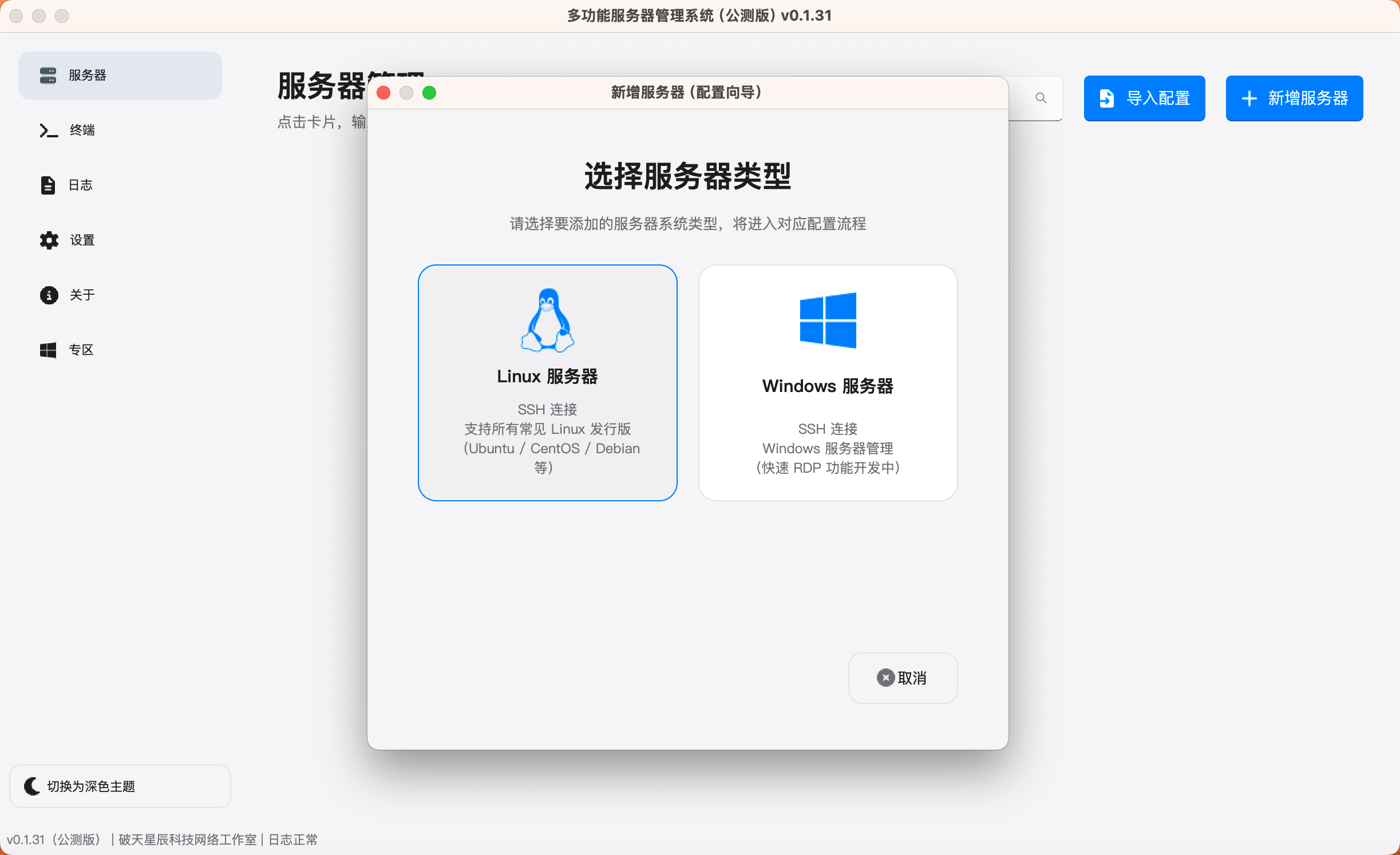
Task: Click the server rack icon in sidebar
Action: click(x=48, y=75)
